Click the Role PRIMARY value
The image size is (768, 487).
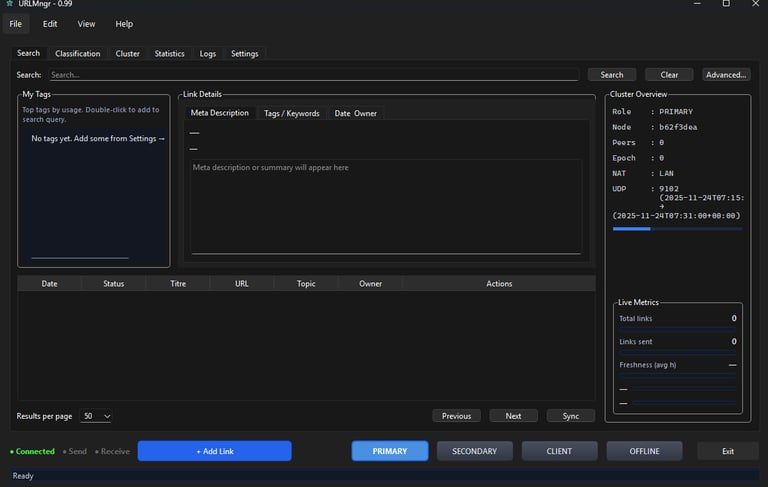676,112
